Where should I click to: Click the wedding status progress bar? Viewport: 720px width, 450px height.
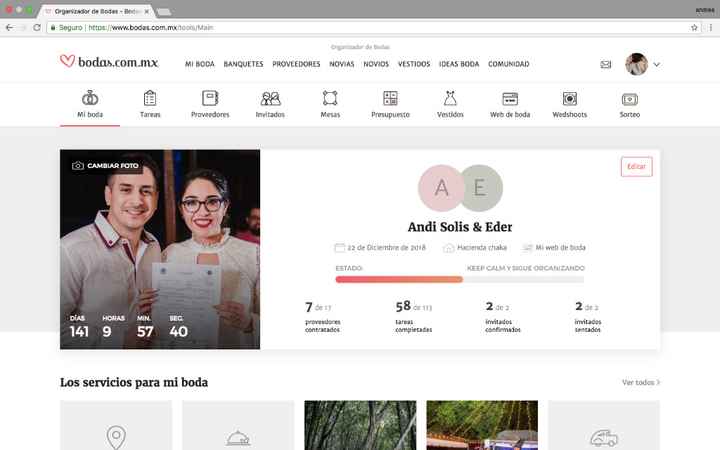pyautogui.click(x=459, y=280)
